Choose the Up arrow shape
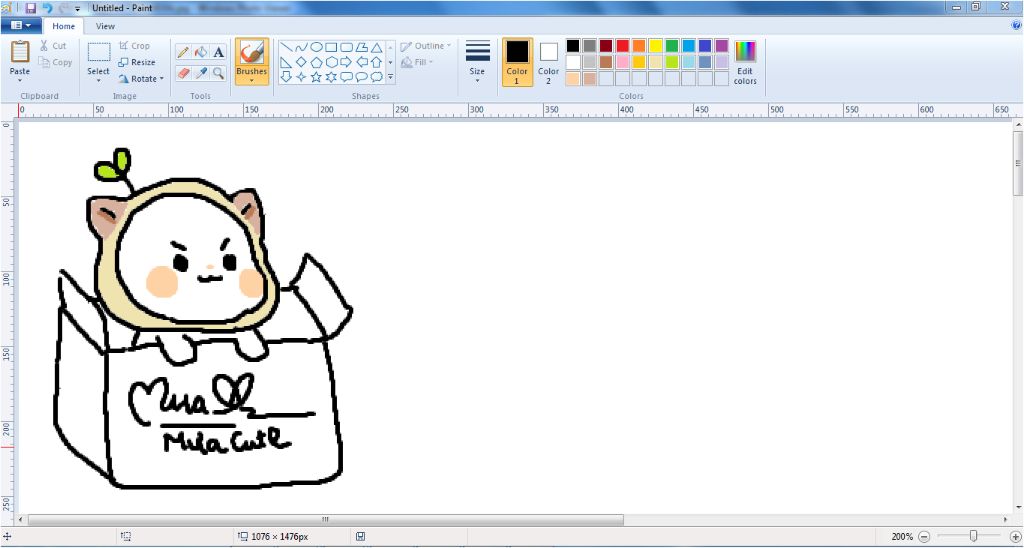 click(376, 63)
